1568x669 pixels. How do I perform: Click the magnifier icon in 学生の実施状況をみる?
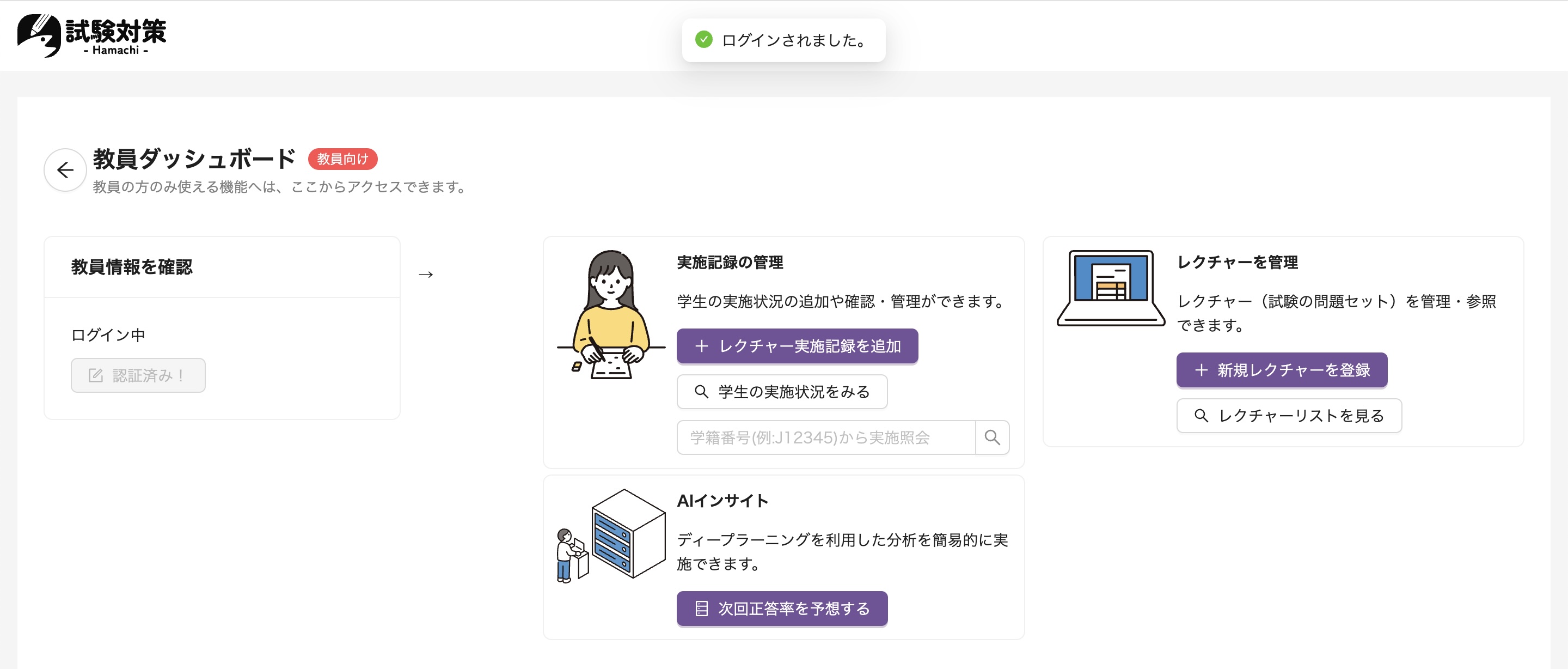click(701, 392)
